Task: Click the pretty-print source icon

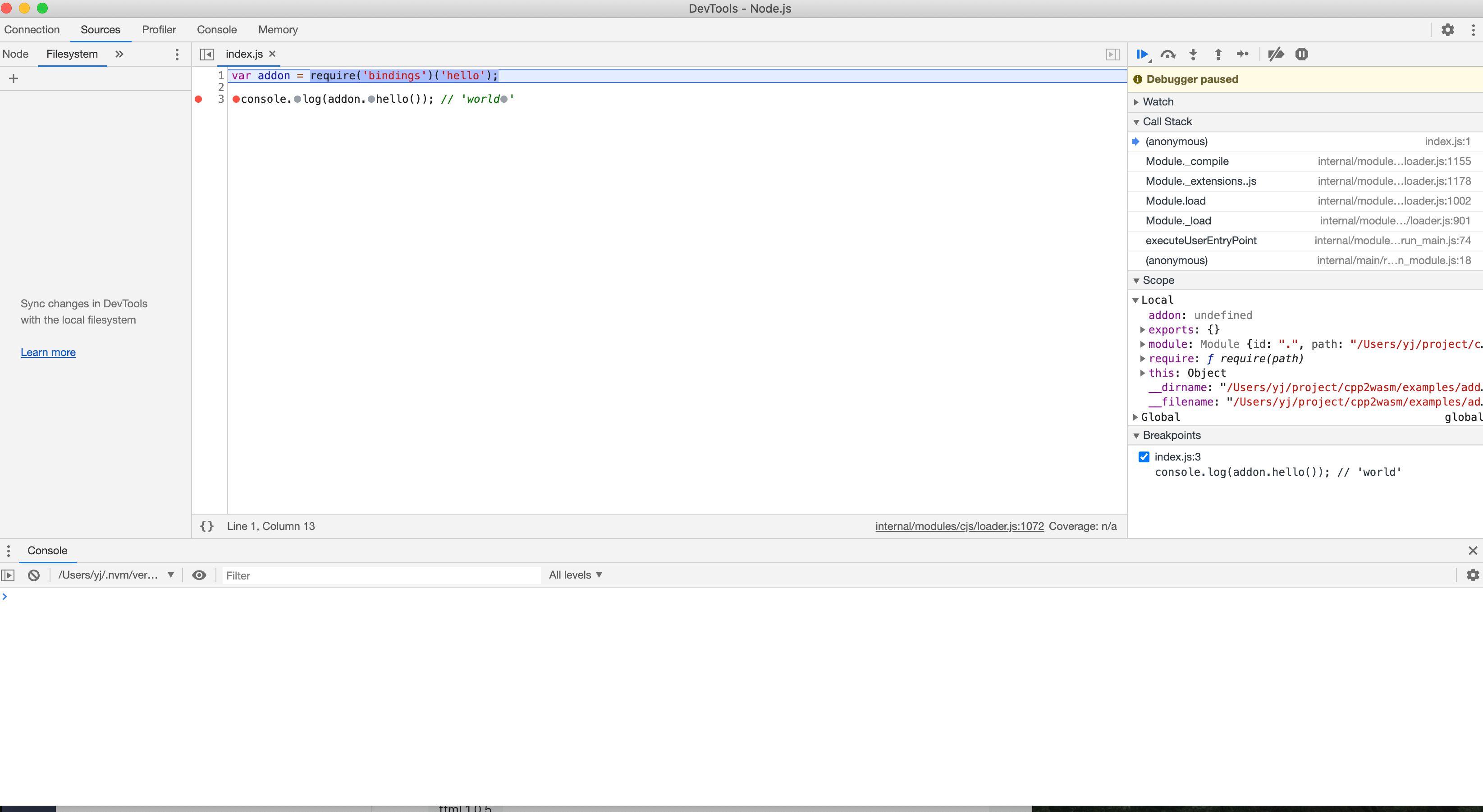Action: [206, 525]
